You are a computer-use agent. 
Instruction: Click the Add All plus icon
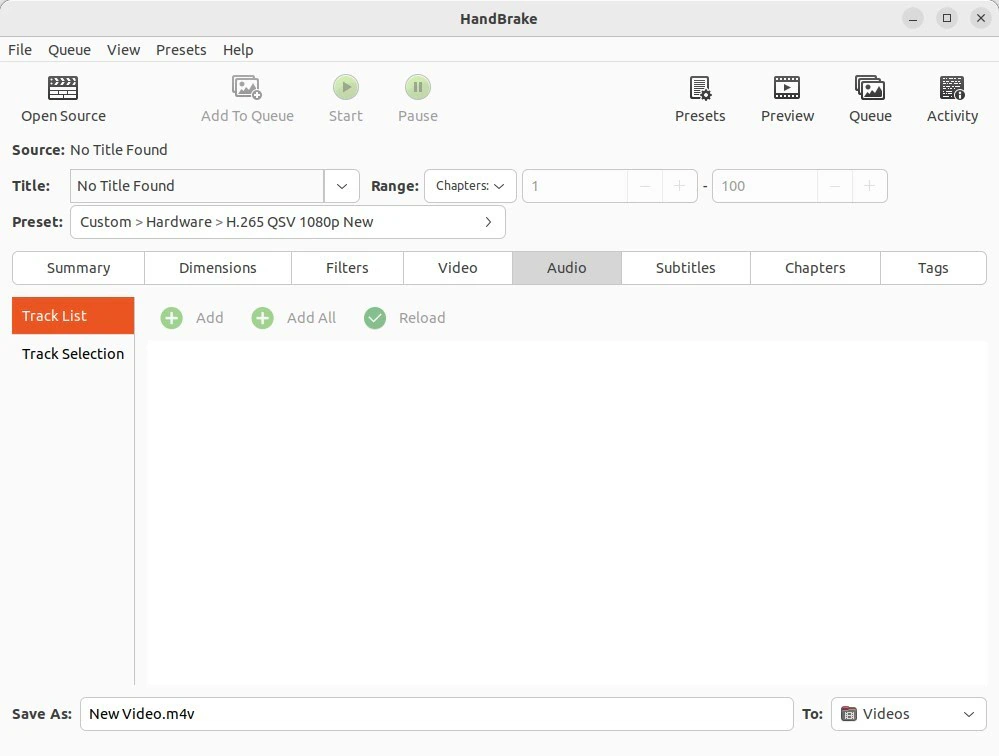262,318
